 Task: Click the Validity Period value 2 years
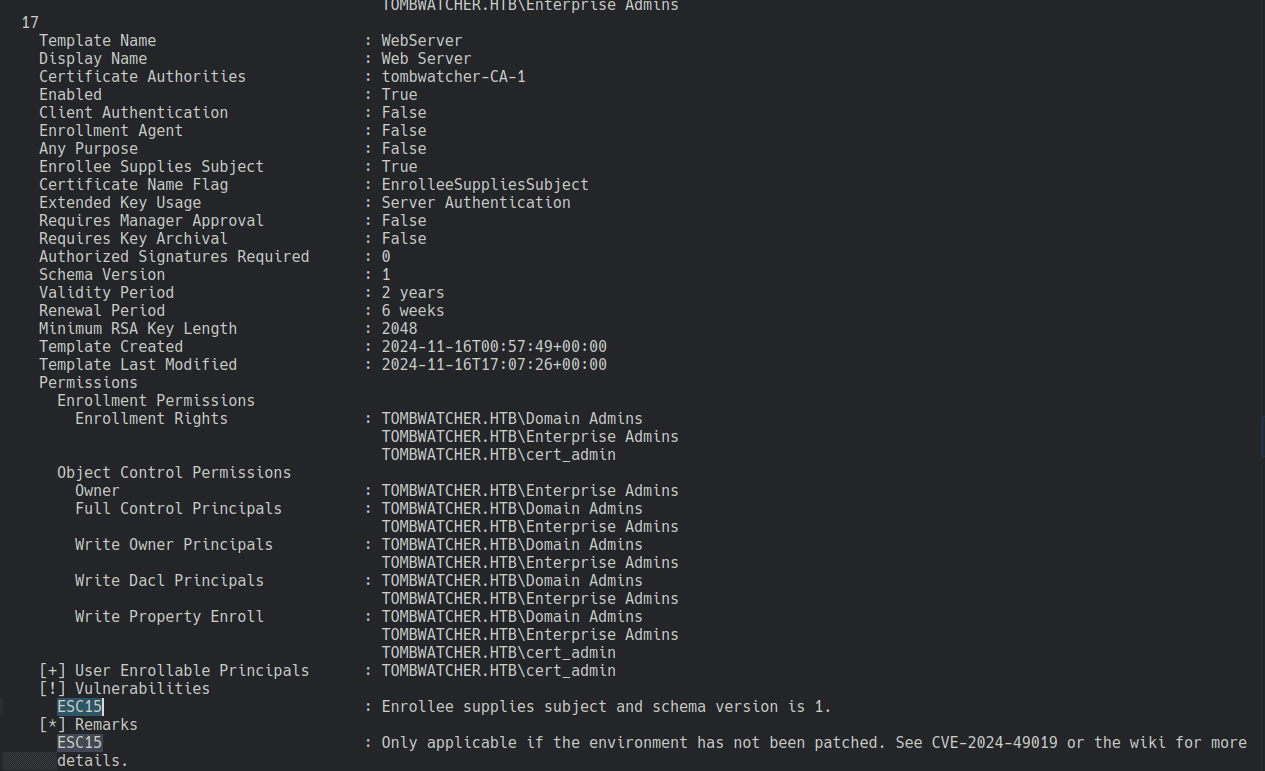tap(412, 293)
